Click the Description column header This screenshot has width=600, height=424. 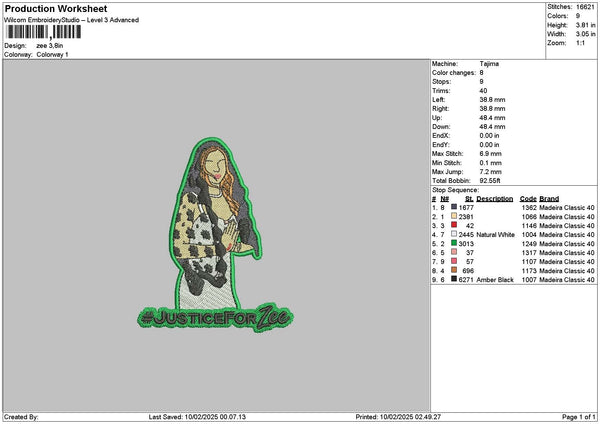point(494,198)
